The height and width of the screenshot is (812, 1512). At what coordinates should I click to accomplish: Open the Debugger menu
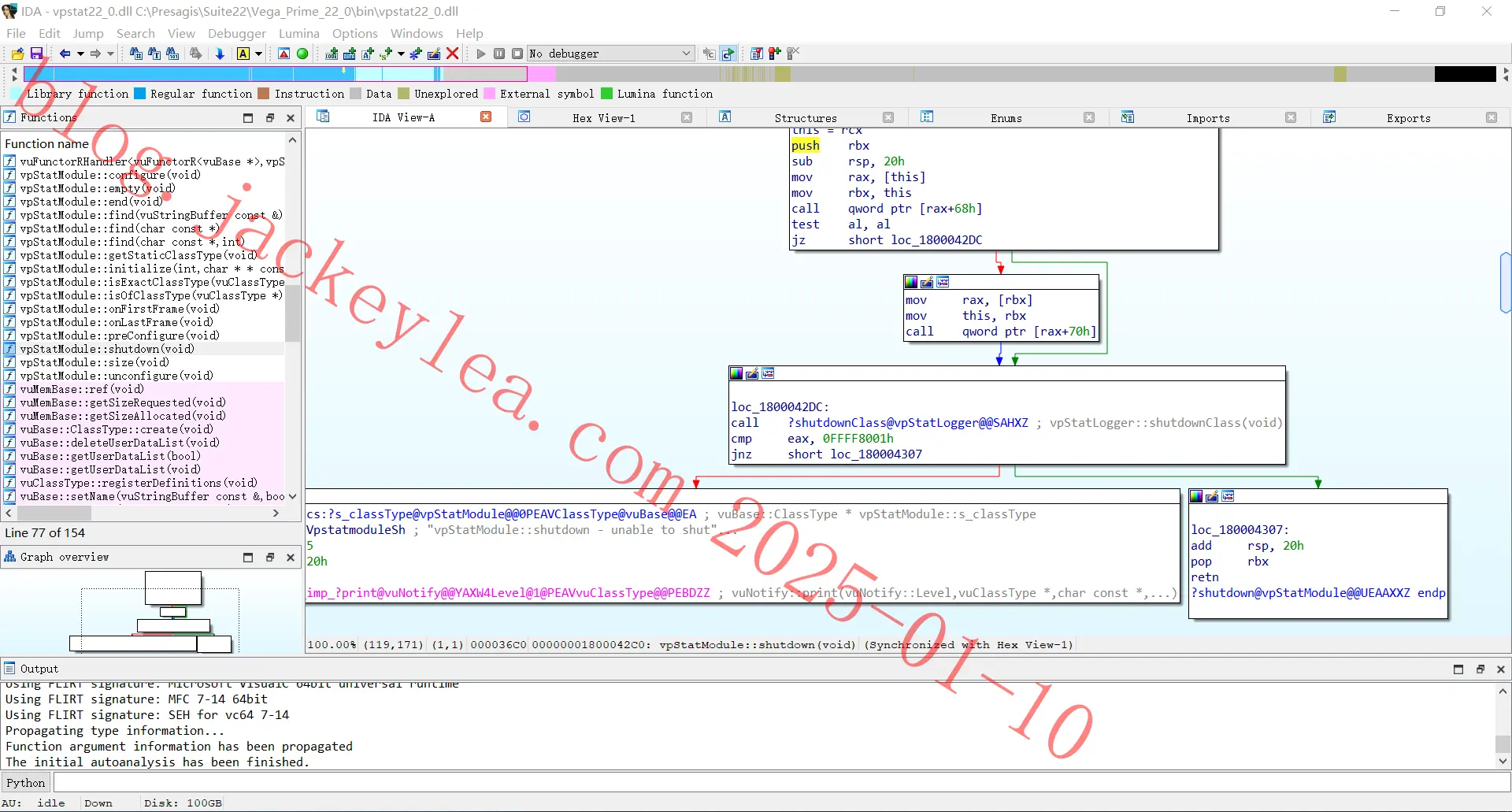click(237, 33)
